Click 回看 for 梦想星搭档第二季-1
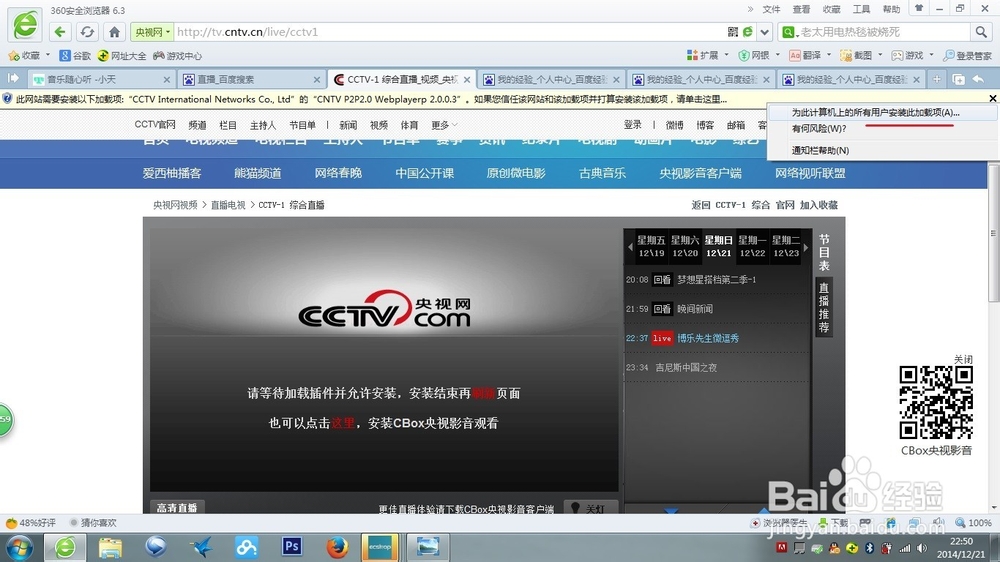The width and height of the screenshot is (1000, 562). [x=662, y=279]
